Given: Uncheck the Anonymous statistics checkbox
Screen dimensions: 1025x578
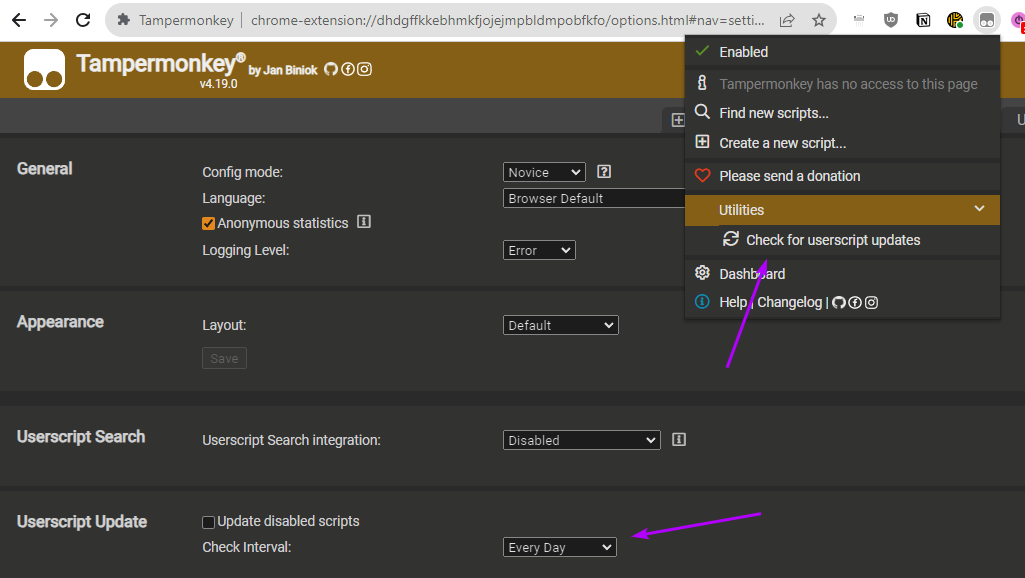Looking at the screenshot, I should point(208,223).
